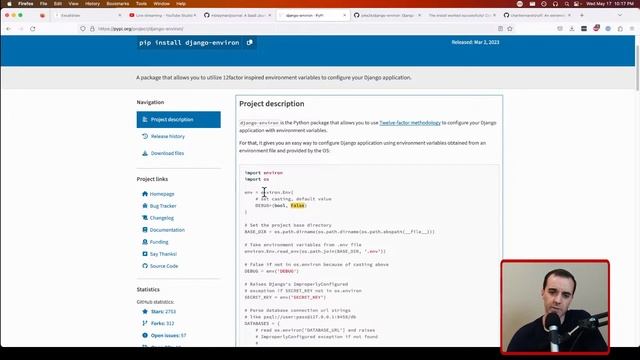Click headphones icon in macOS menu bar
640x360 pixels.
(x=555, y=4)
